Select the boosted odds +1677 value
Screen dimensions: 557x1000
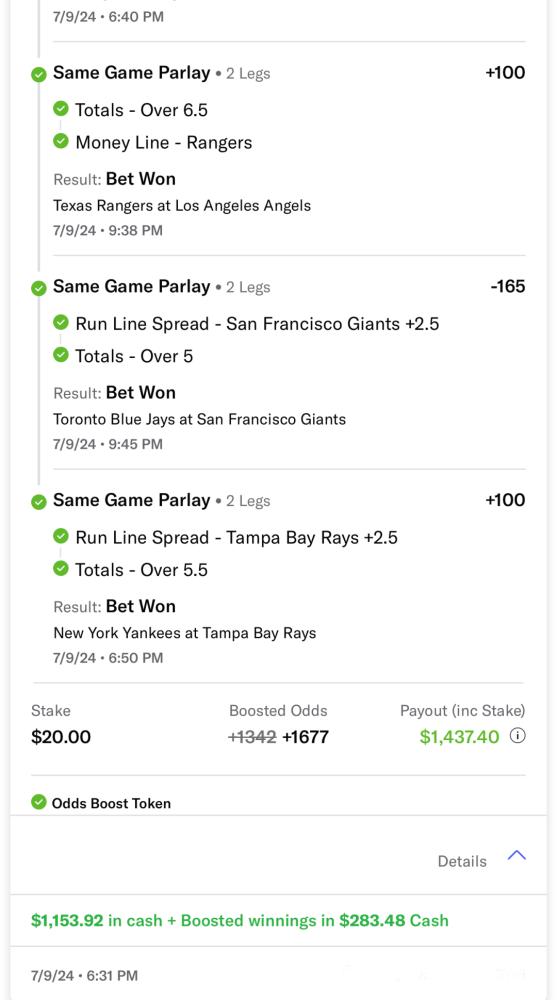[306, 737]
